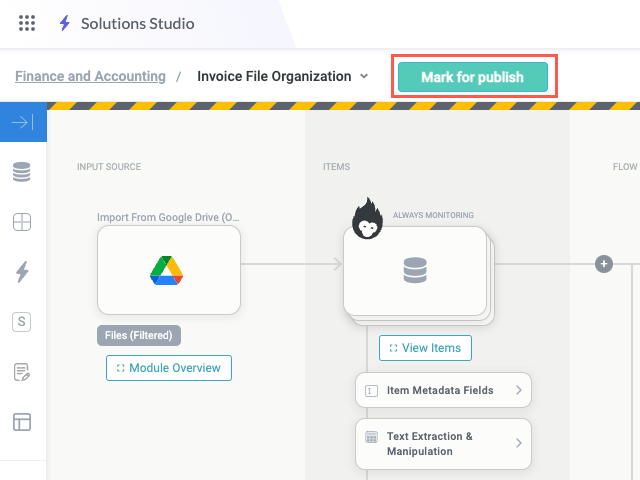Open the lightning bolt automation icon in sidebar
The height and width of the screenshot is (480, 640).
tap(22, 272)
